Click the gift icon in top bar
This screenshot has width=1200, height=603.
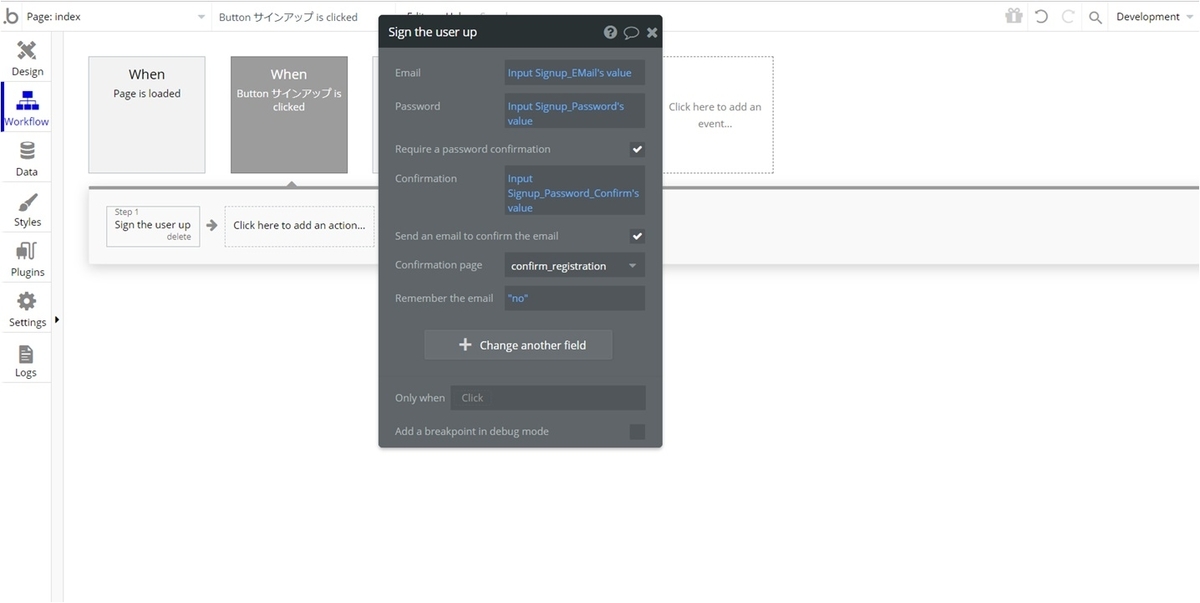pos(1014,16)
